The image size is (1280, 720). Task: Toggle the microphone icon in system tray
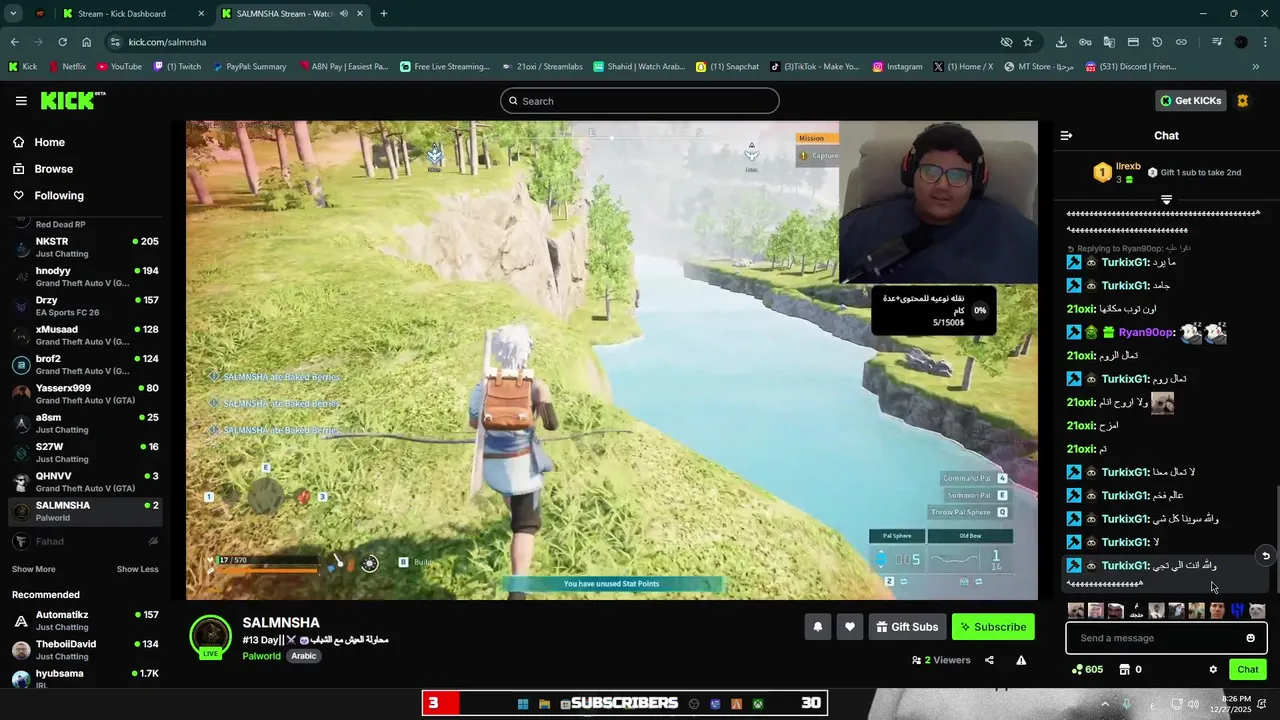click(x=1127, y=705)
